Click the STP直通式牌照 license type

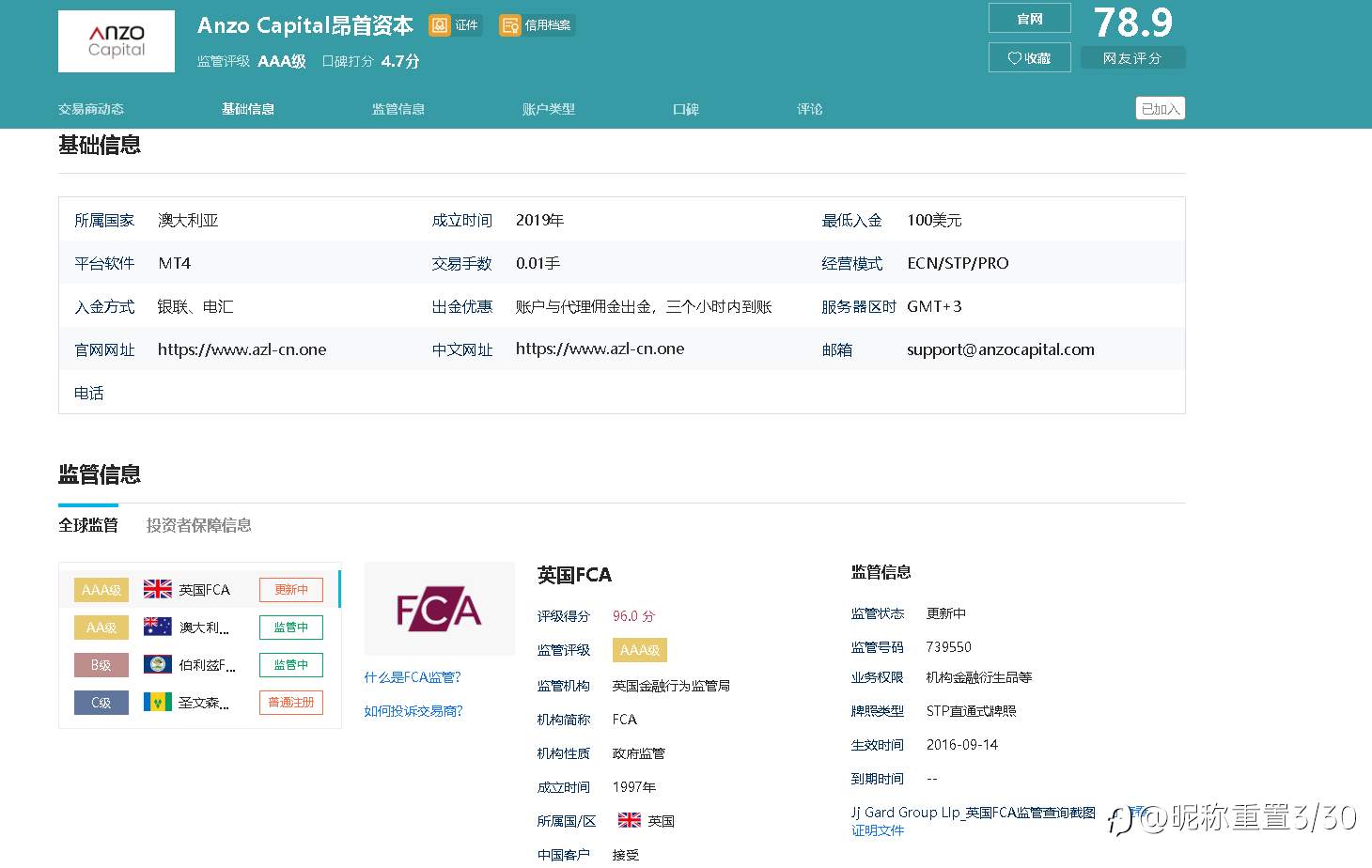coord(972,711)
